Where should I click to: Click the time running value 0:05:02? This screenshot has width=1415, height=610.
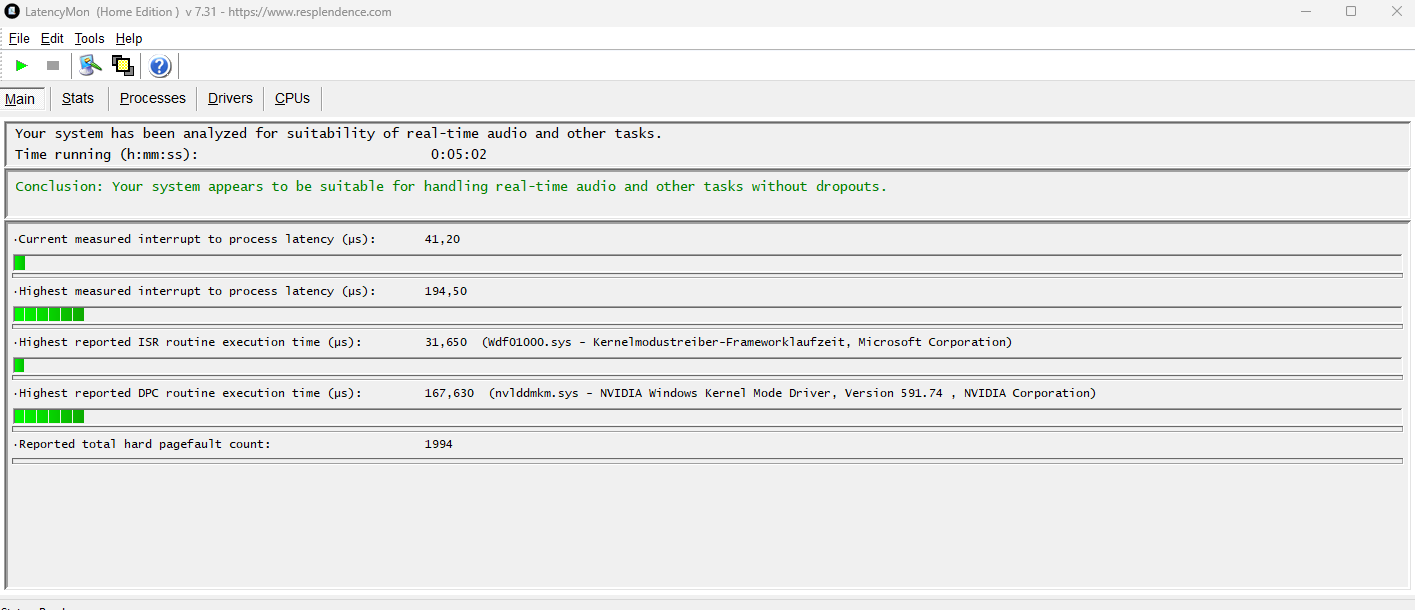459,154
